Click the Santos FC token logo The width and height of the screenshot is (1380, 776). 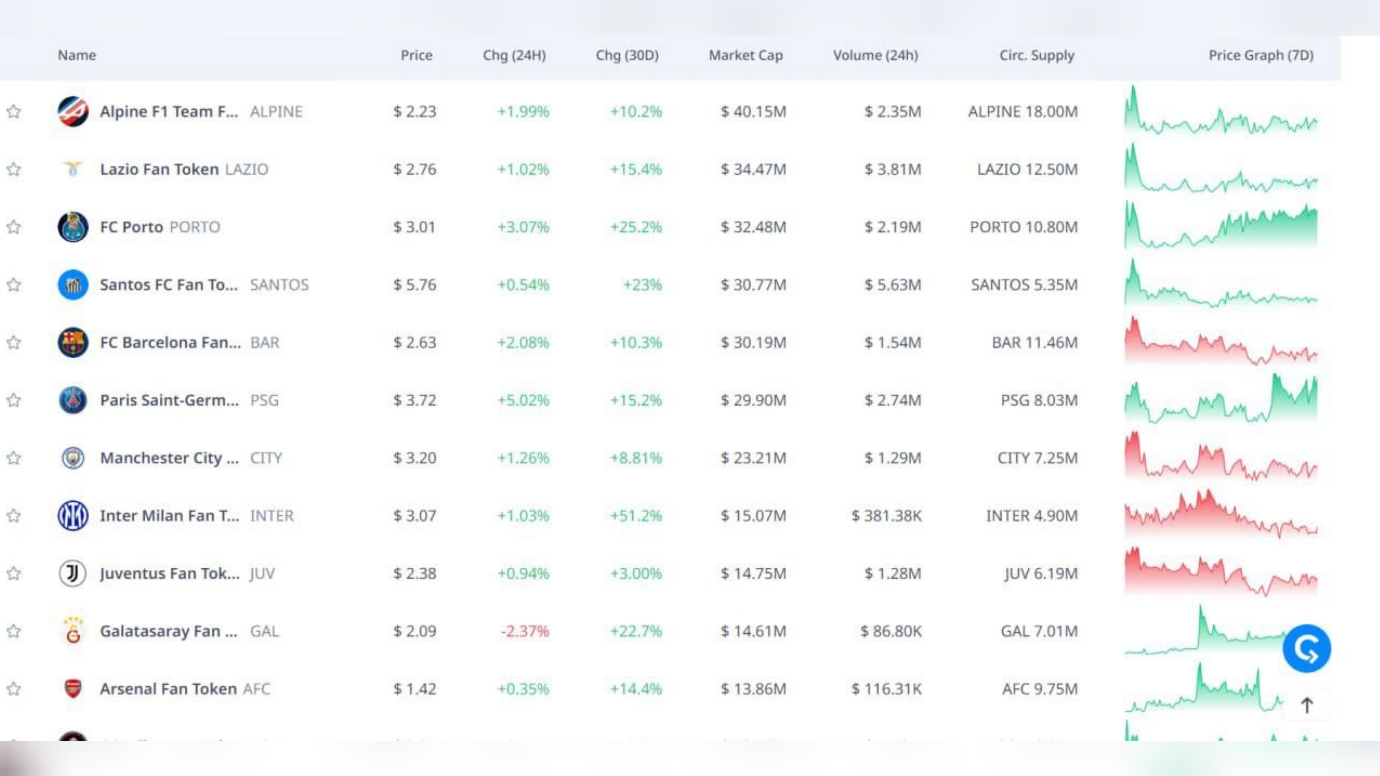73,285
